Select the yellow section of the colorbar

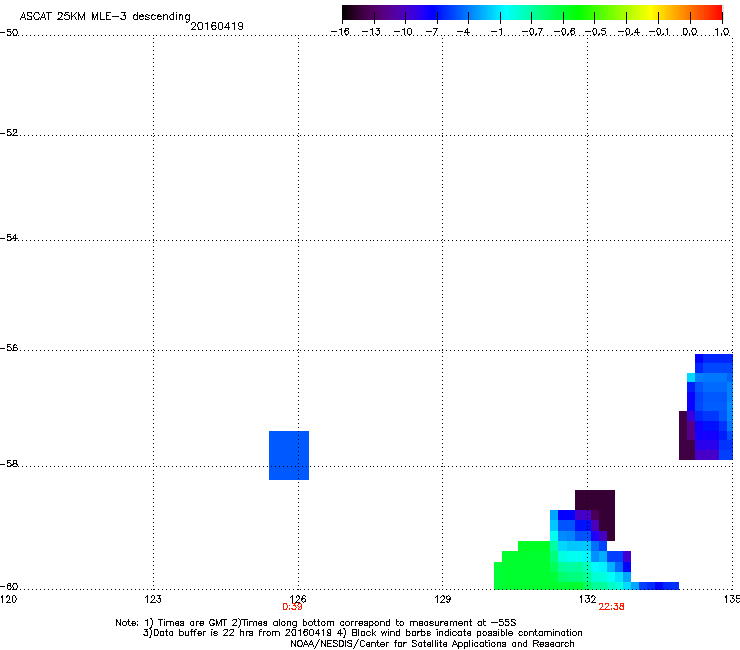click(654, 13)
